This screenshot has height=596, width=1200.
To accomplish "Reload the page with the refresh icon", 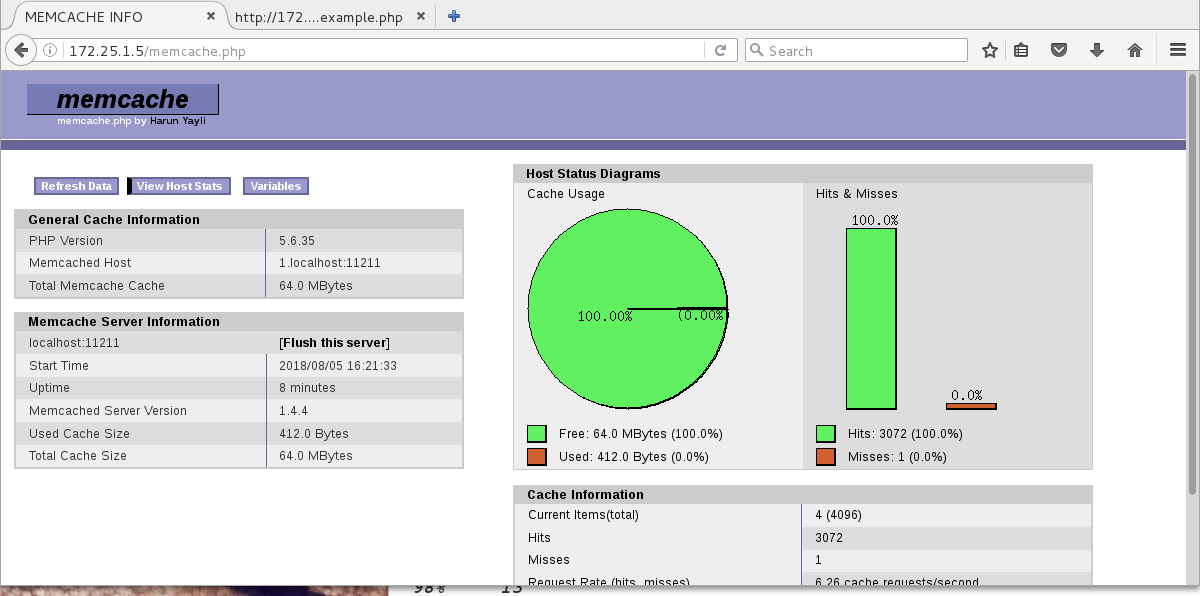I will point(720,50).
